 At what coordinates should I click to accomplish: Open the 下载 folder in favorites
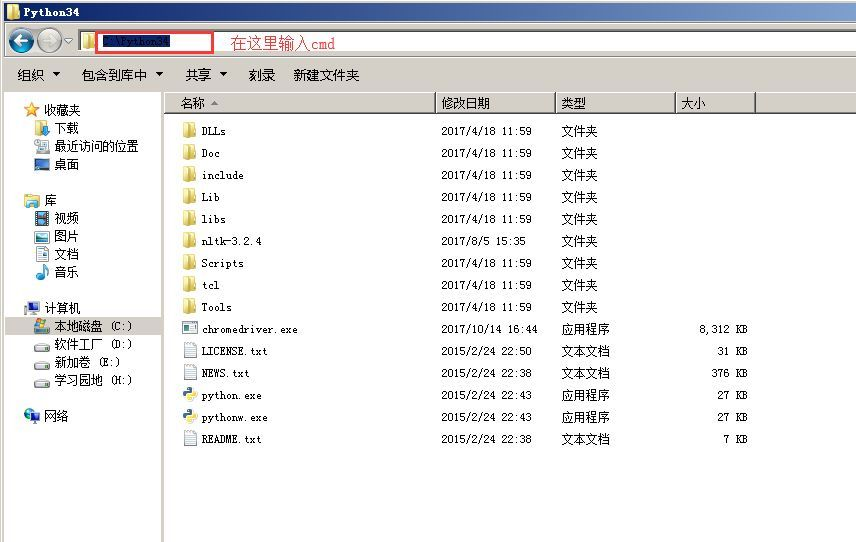[x=56, y=128]
